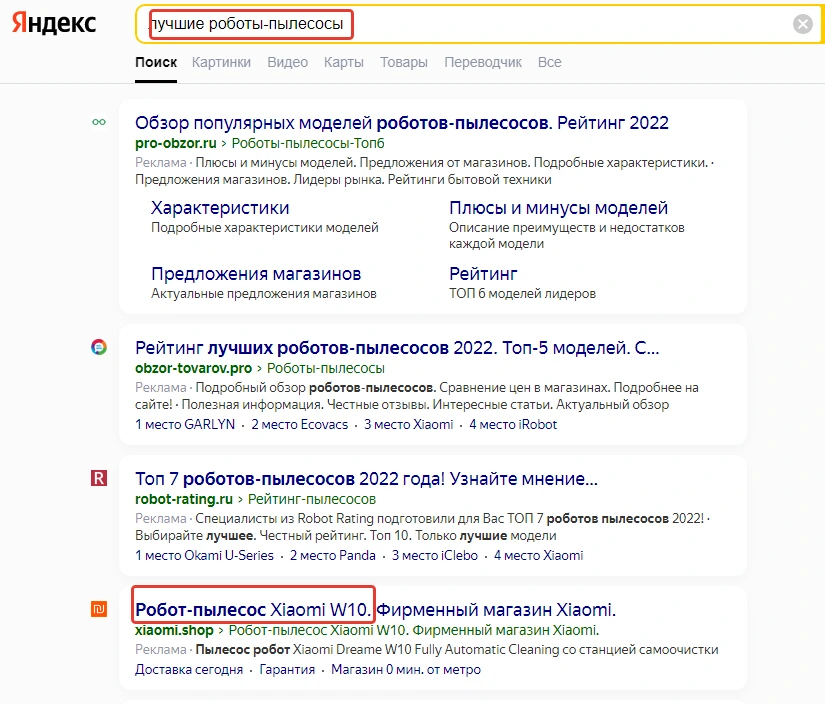Open the Переводчик tab
This screenshot has height=704, width=825.
482,63
